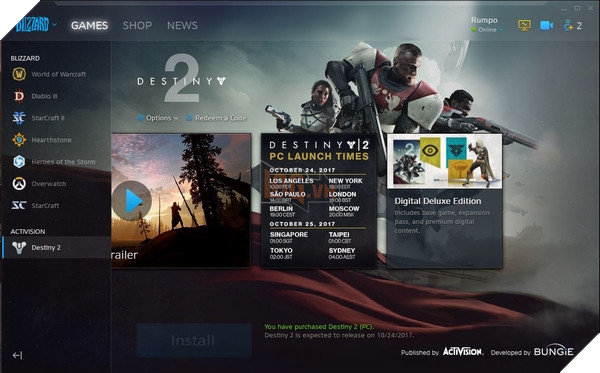Viewport: 600px width, 373px height.
Task: Select the StarCraft II label
Action: point(48,118)
